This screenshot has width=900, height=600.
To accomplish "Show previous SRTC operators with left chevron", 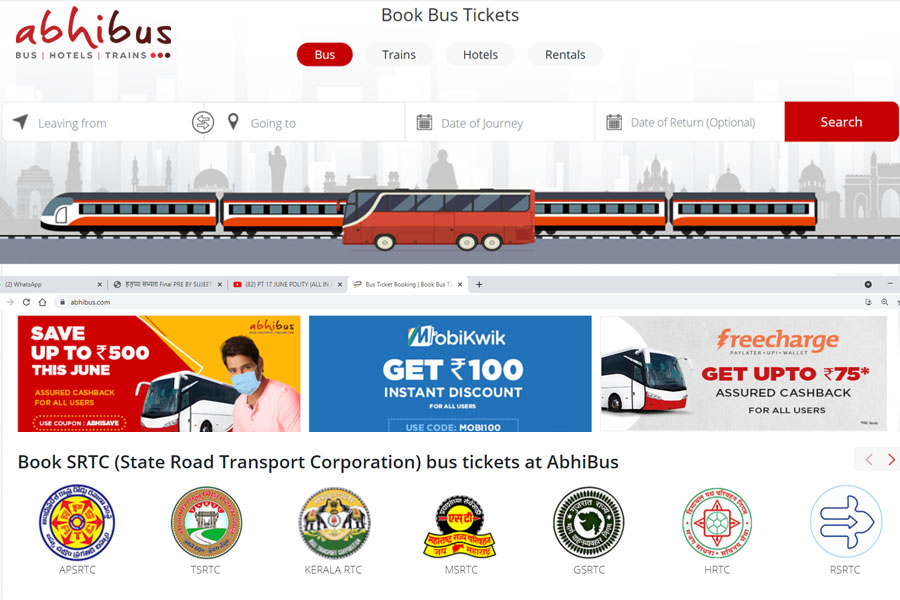I will point(869,459).
